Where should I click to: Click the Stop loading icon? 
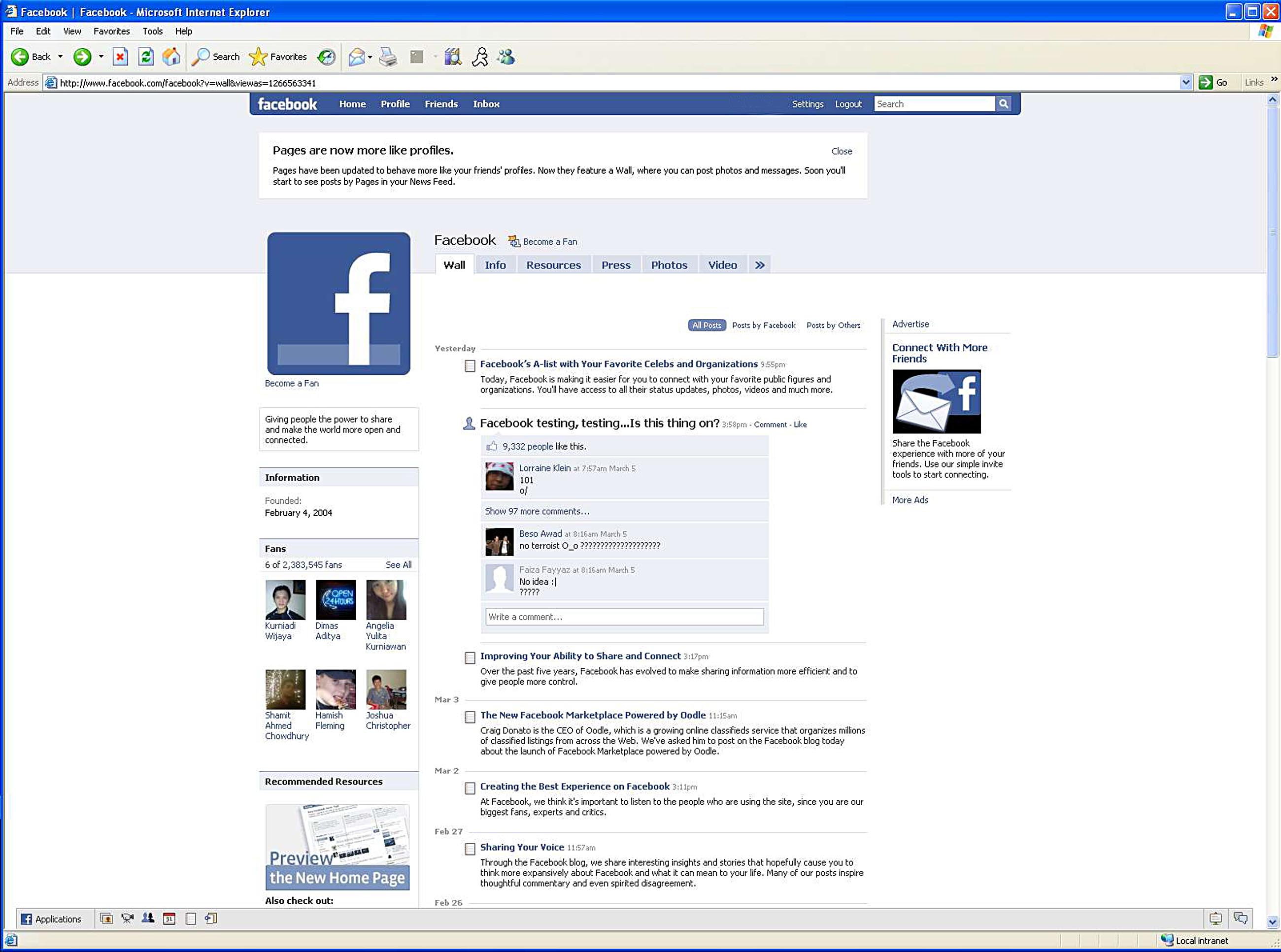pos(120,57)
